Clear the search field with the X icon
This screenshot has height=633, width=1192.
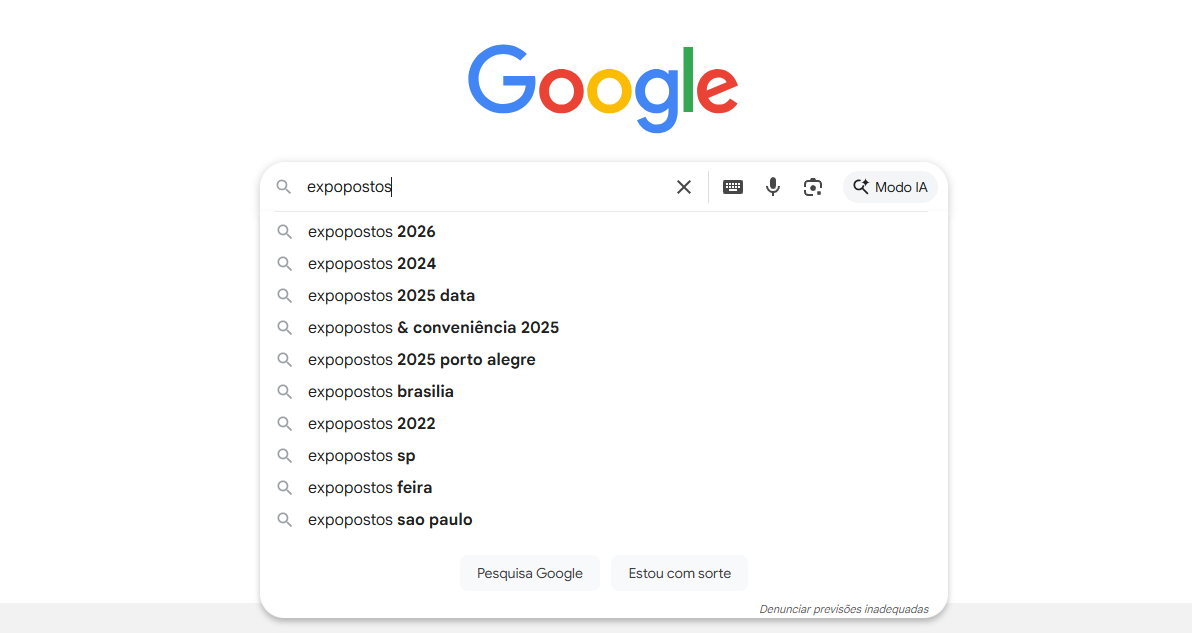pyautogui.click(x=683, y=186)
